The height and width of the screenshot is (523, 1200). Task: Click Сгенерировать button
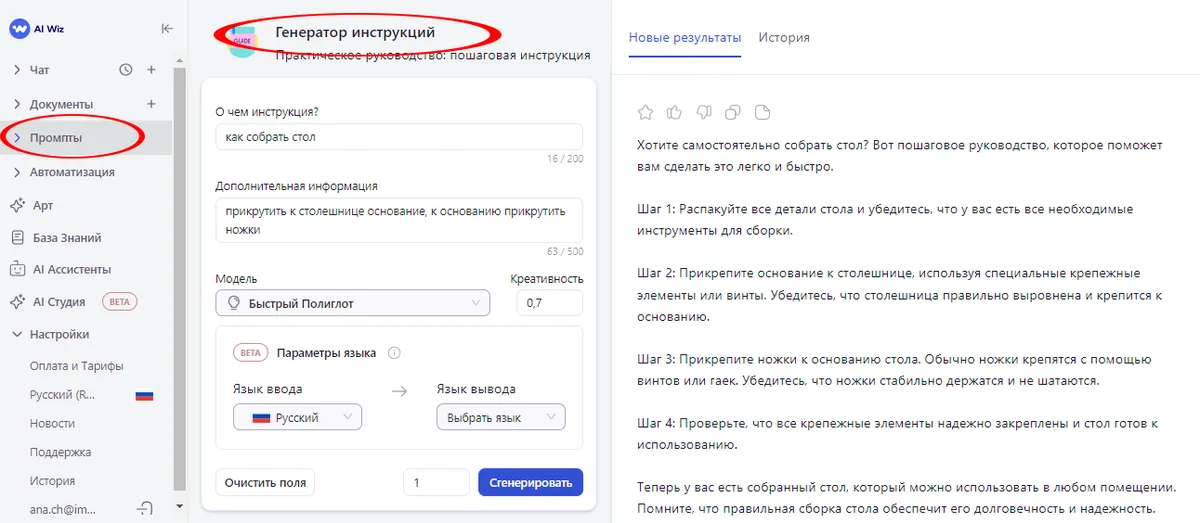(531, 483)
